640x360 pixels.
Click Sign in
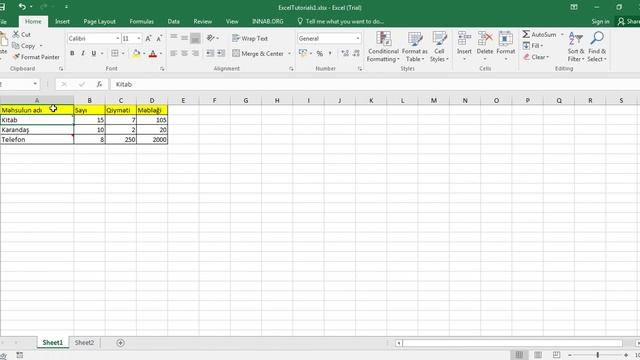[600, 21]
